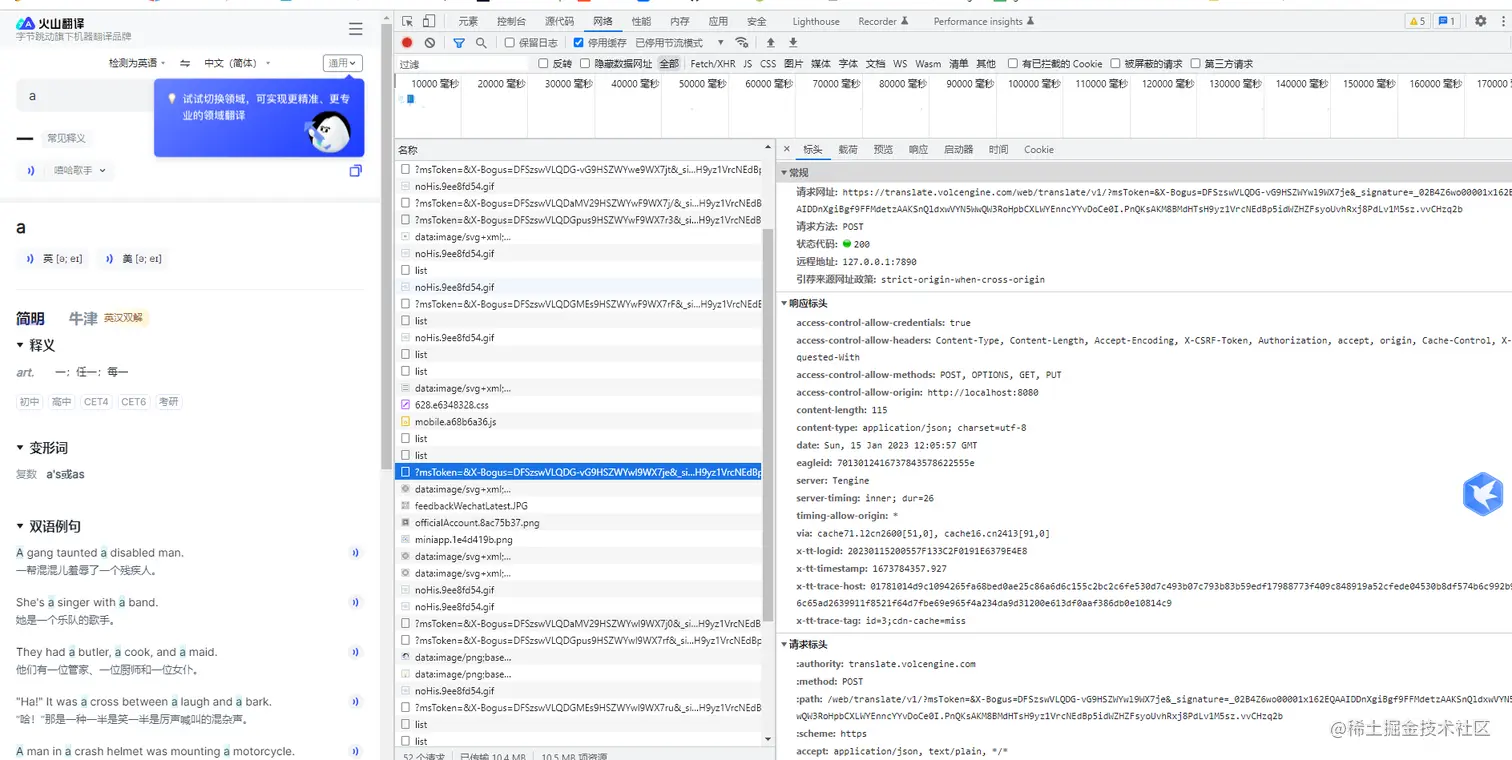
Task: Switch to the 载荷 request tab
Action: (848, 149)
